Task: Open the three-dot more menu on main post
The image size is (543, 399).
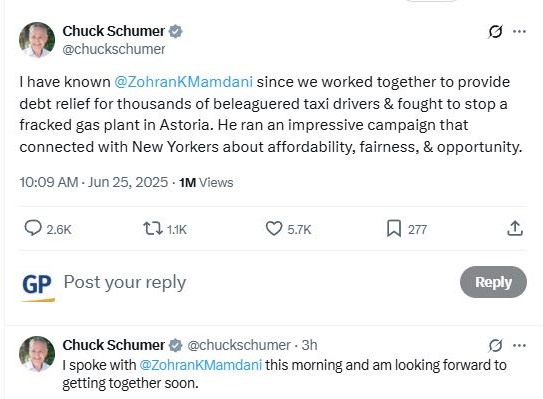Action: [519, 32]
